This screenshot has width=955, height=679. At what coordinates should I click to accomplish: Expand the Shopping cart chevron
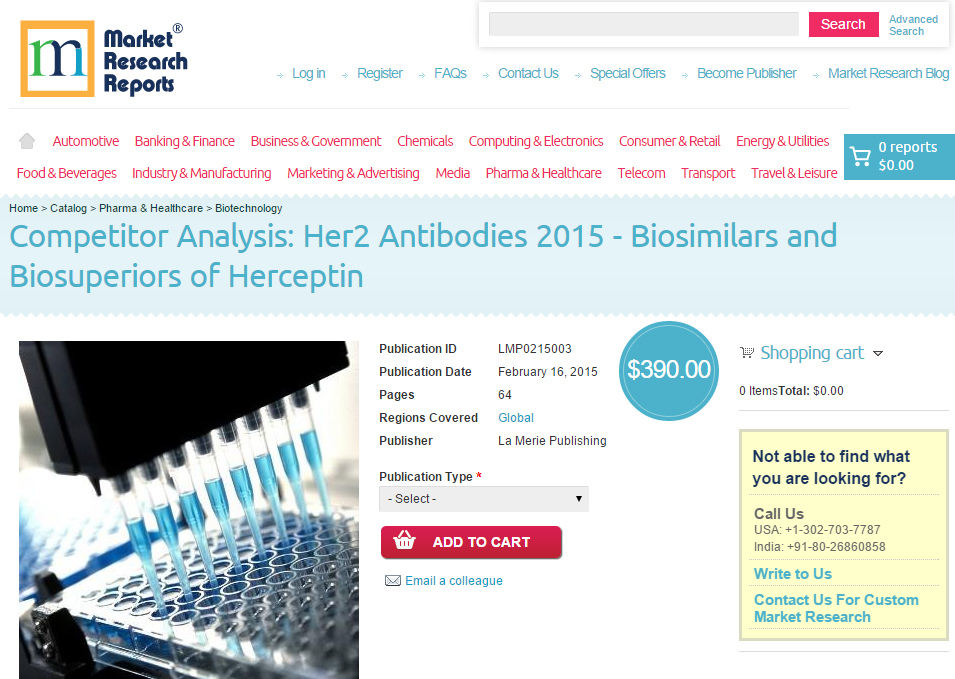click(x=879, y=353)
